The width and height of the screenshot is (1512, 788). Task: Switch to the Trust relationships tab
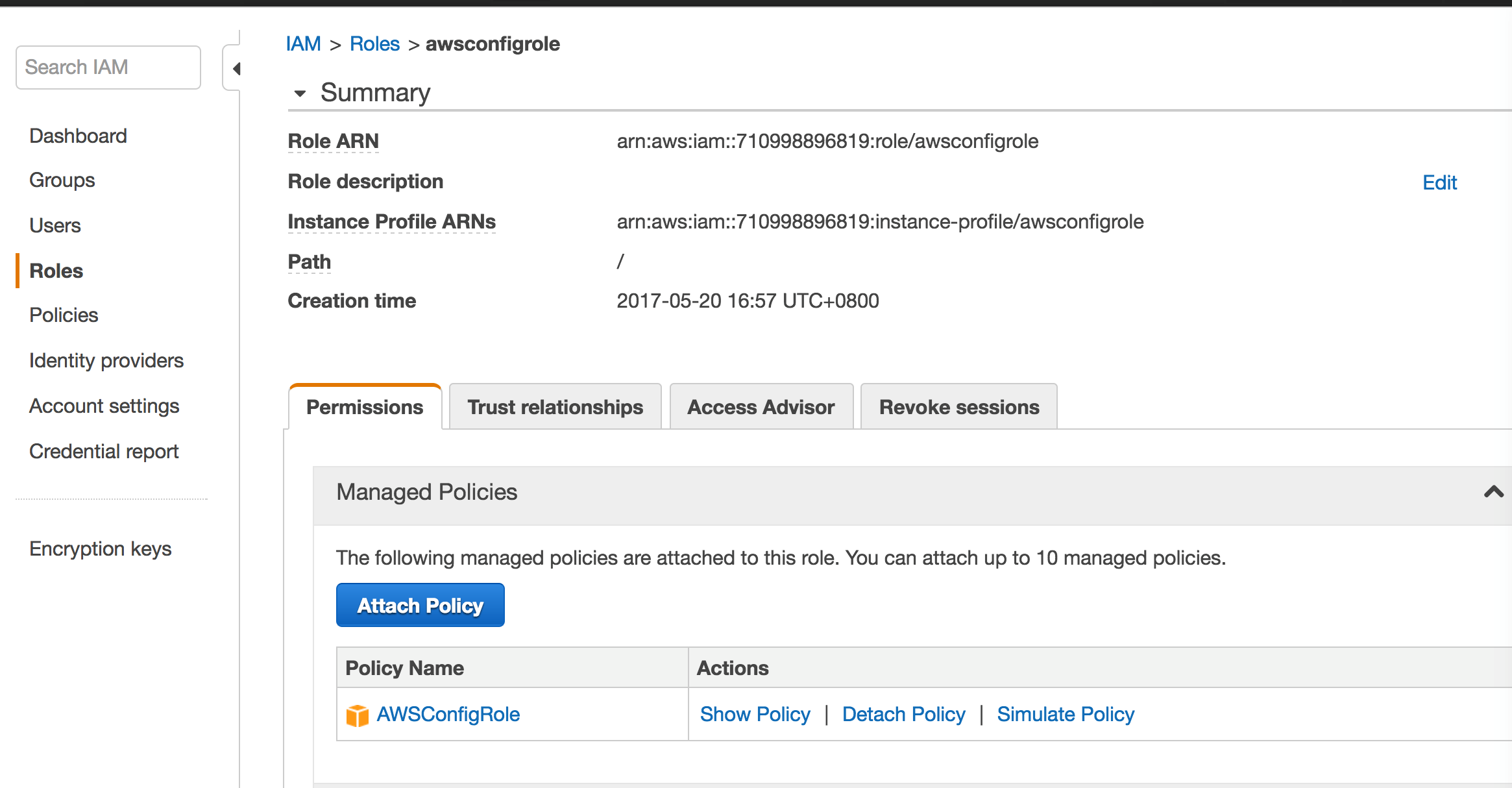point(555,407)
